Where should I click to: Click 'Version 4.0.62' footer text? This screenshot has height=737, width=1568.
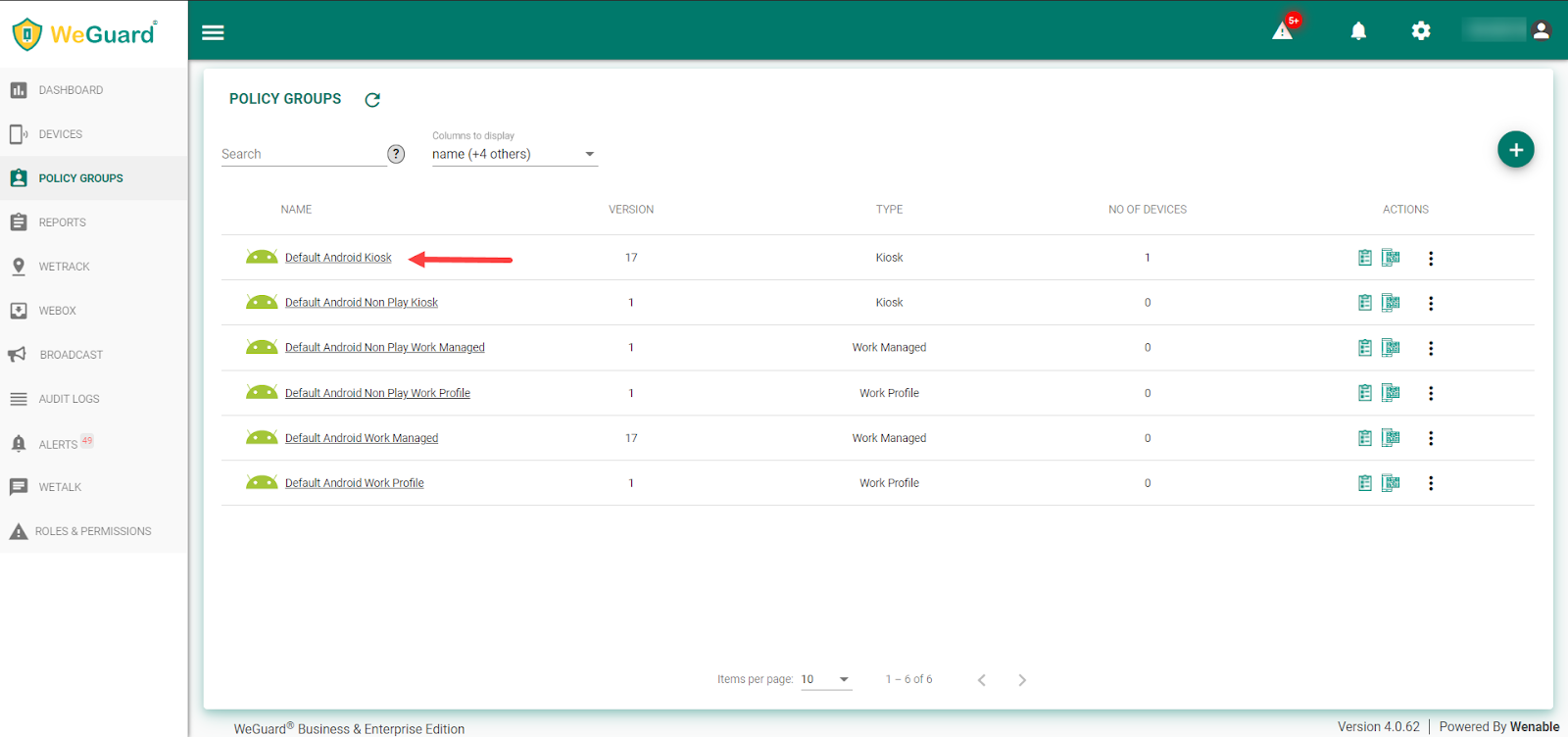click(x=1378, y=726)
